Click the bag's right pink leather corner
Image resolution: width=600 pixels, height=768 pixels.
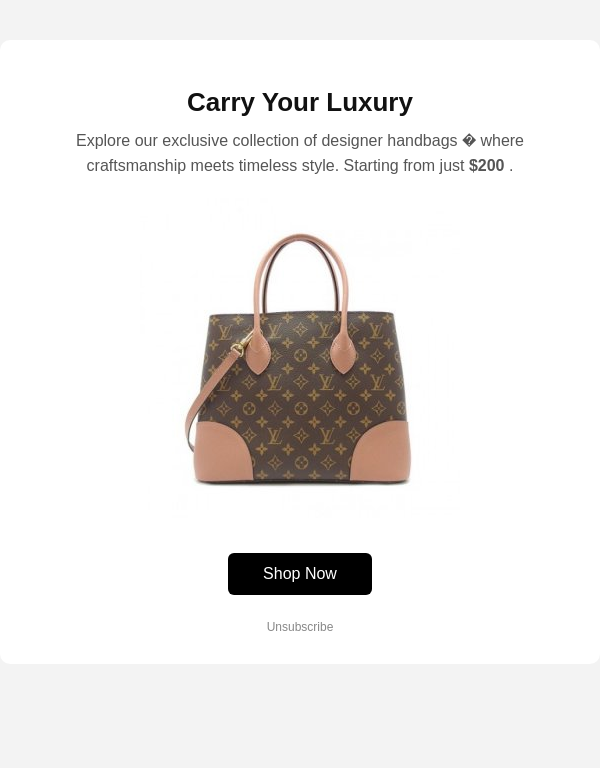[382, 453]
